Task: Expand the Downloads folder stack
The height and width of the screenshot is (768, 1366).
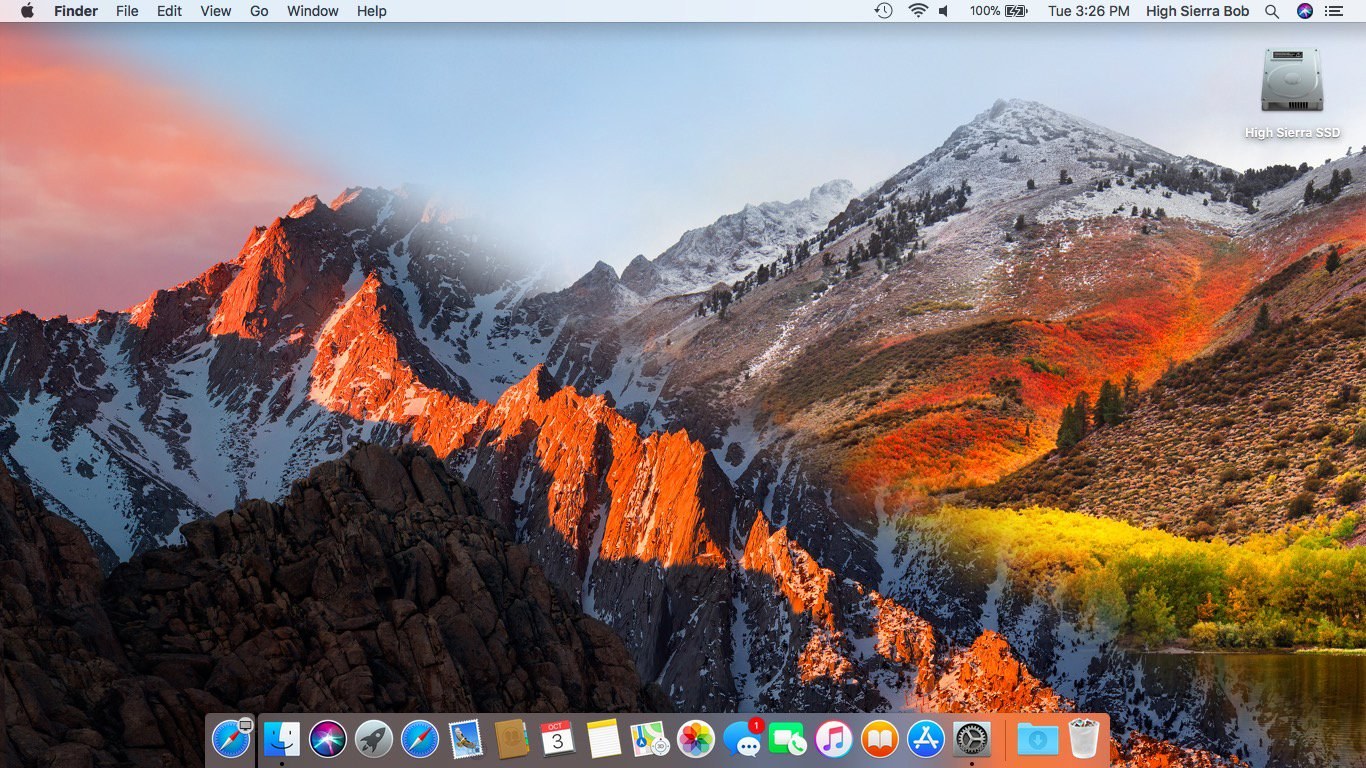Action: (1037, 740)
